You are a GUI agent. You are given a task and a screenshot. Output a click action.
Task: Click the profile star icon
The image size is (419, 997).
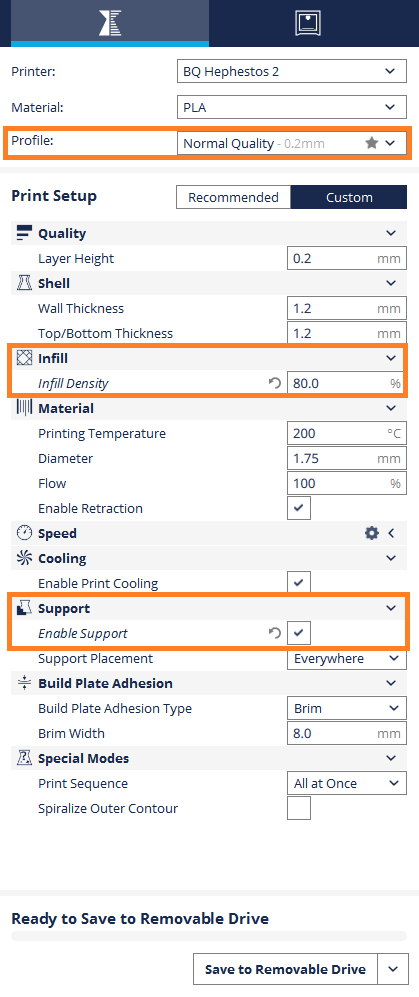pos(372,143)
